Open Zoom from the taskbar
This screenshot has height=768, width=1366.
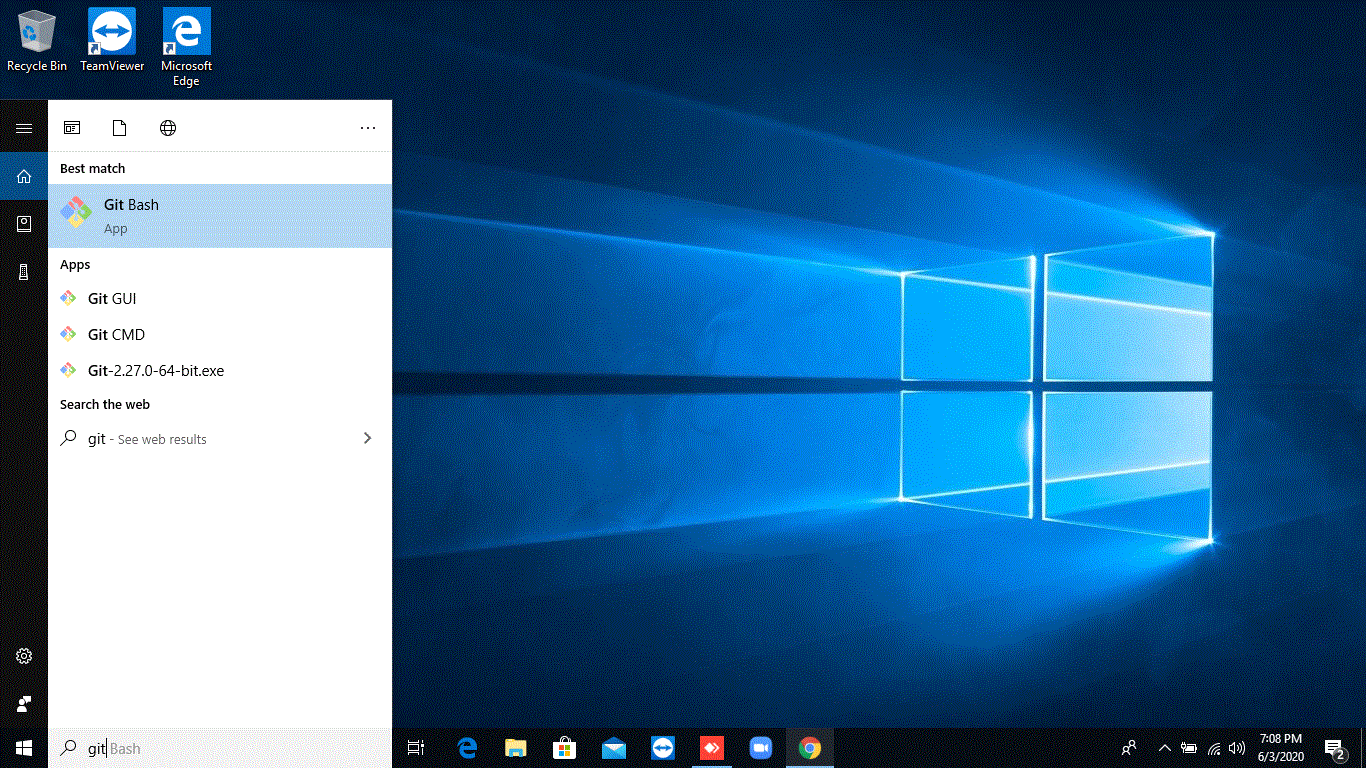tap(761, 748)
